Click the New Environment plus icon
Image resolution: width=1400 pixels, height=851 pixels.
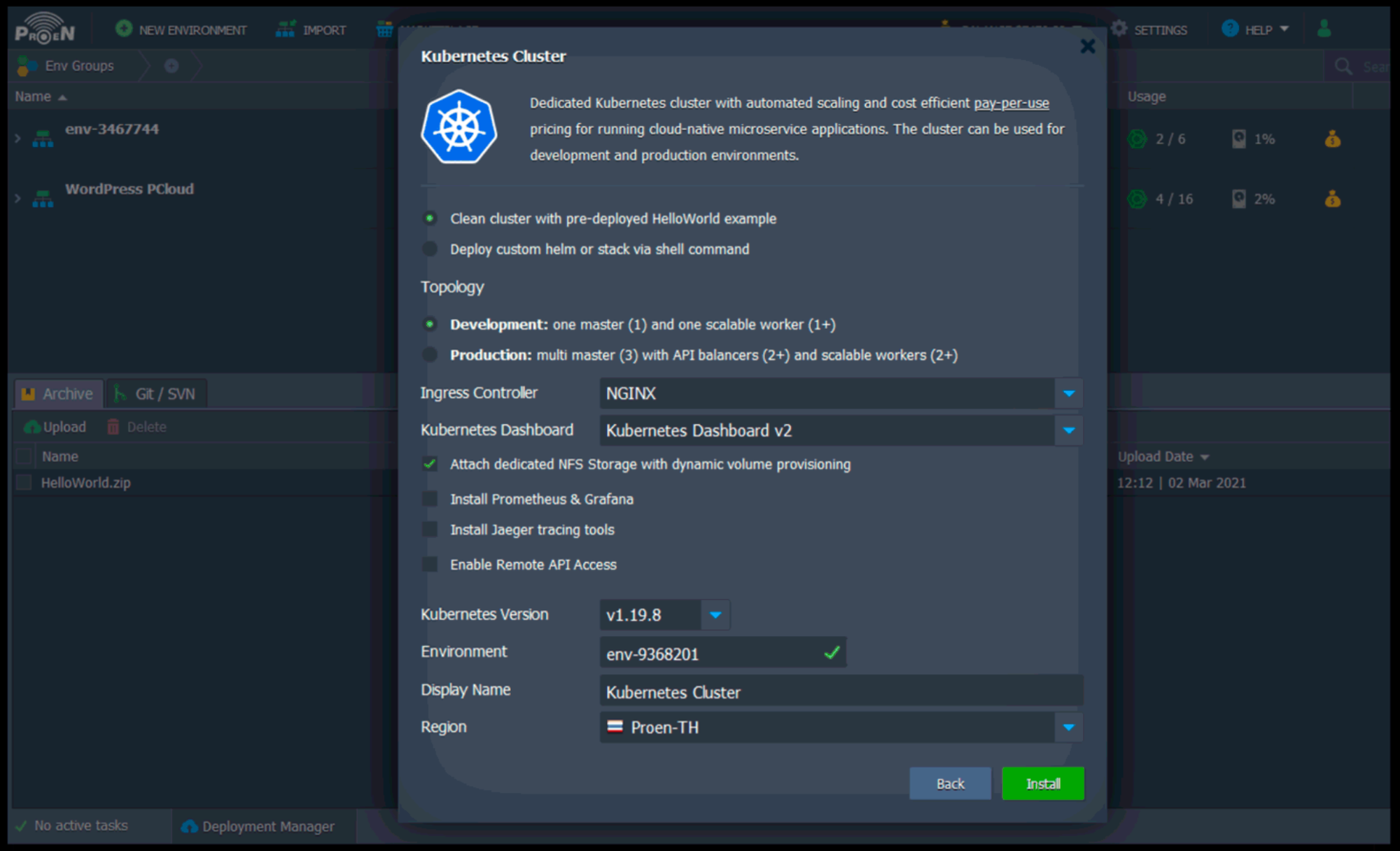coord(124,29)
